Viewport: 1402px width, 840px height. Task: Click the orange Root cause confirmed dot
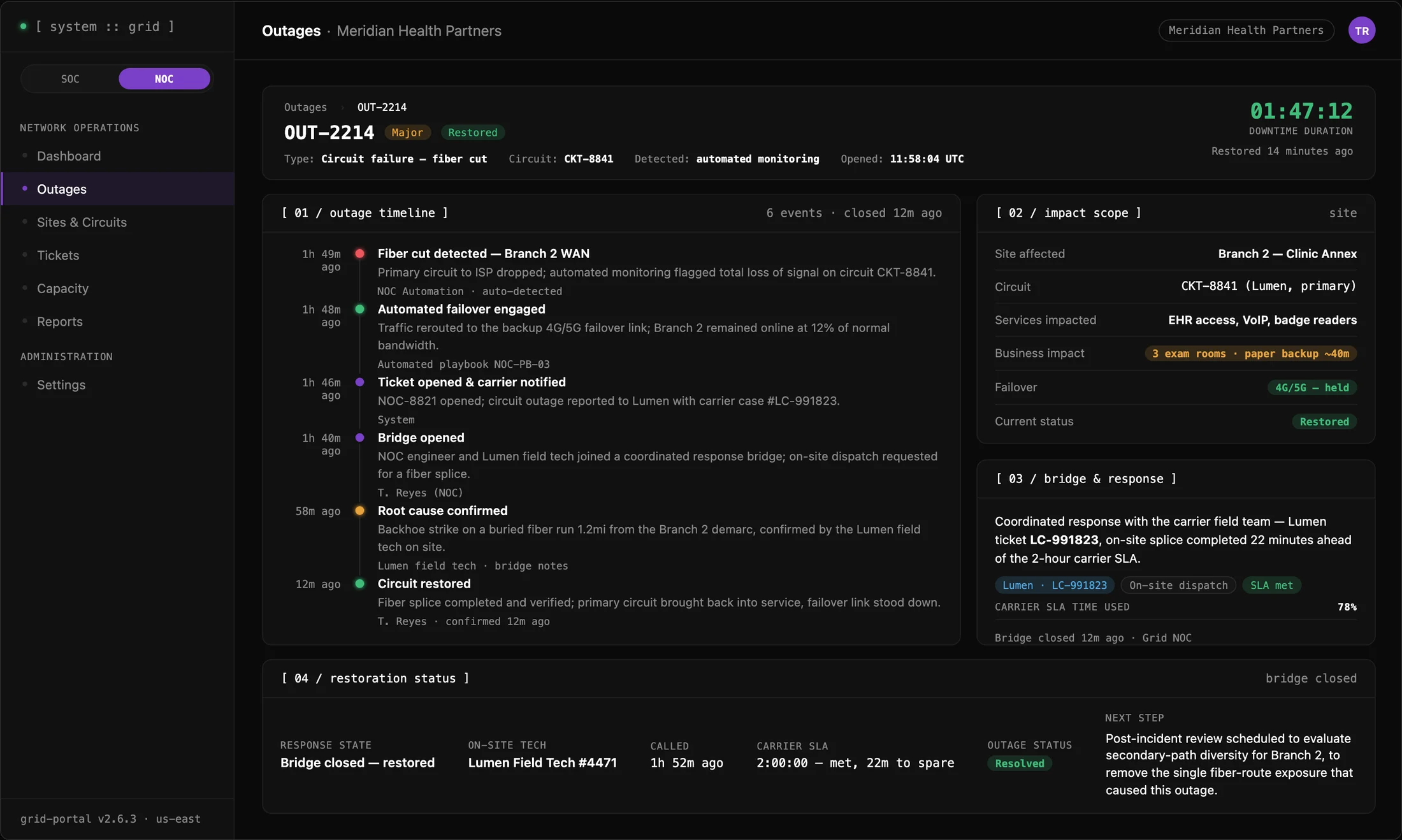tap(359, 511)
